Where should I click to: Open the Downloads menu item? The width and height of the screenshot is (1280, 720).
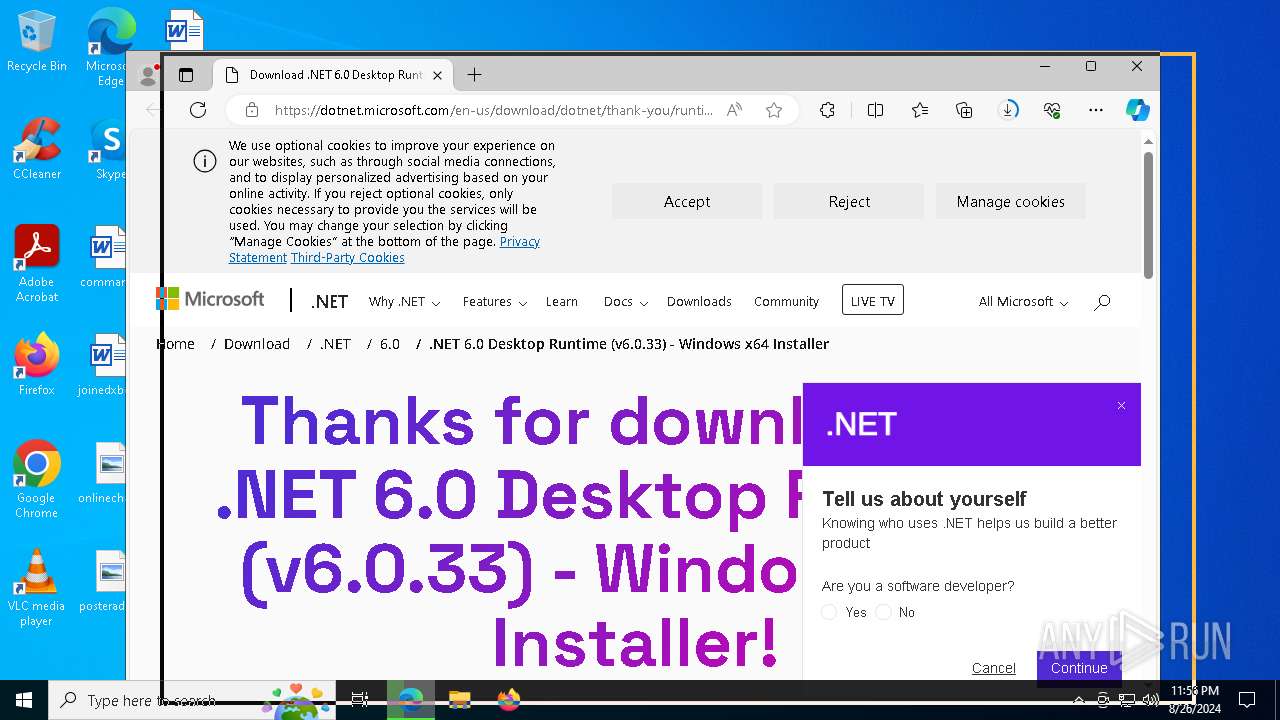click(x=699, y=302)
